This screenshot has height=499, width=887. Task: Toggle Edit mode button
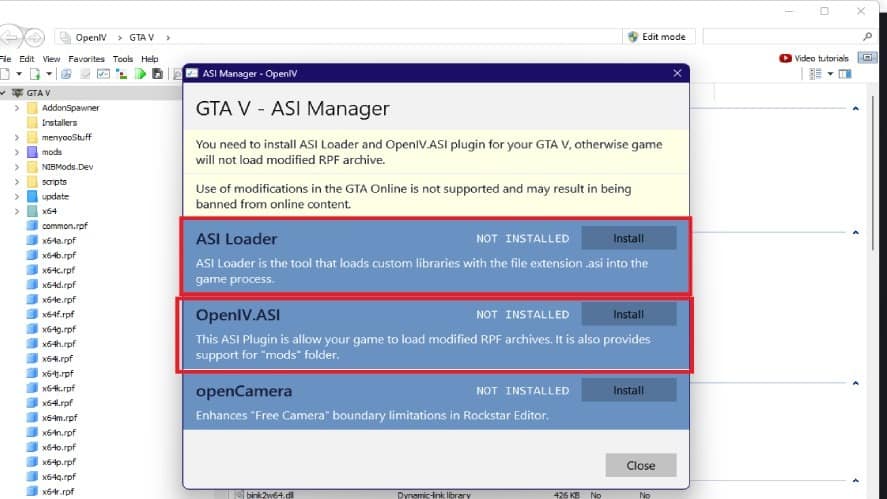click(x=658, y=37)
